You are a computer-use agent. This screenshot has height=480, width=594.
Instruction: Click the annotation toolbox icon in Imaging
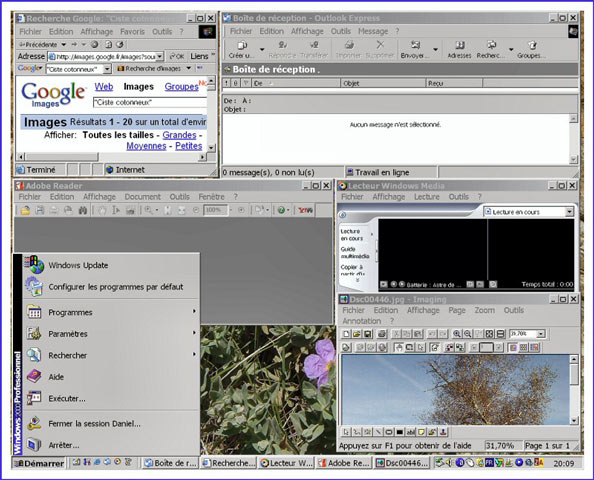tap(434, 347)
